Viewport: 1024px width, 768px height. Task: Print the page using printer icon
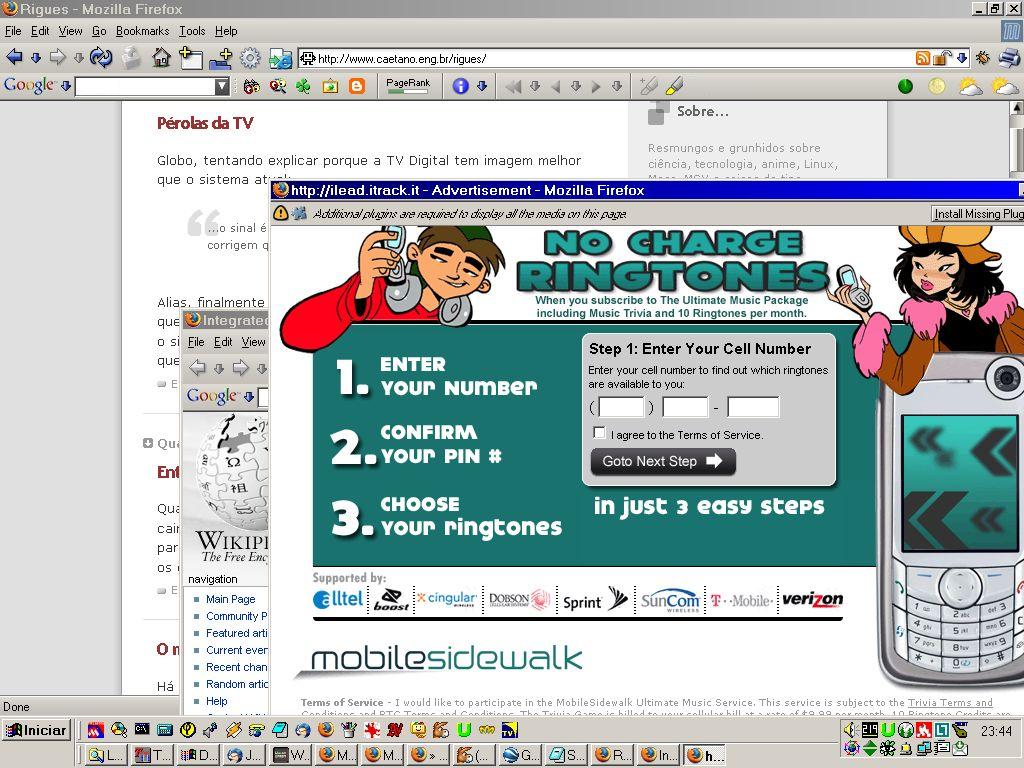[1009, 58]
